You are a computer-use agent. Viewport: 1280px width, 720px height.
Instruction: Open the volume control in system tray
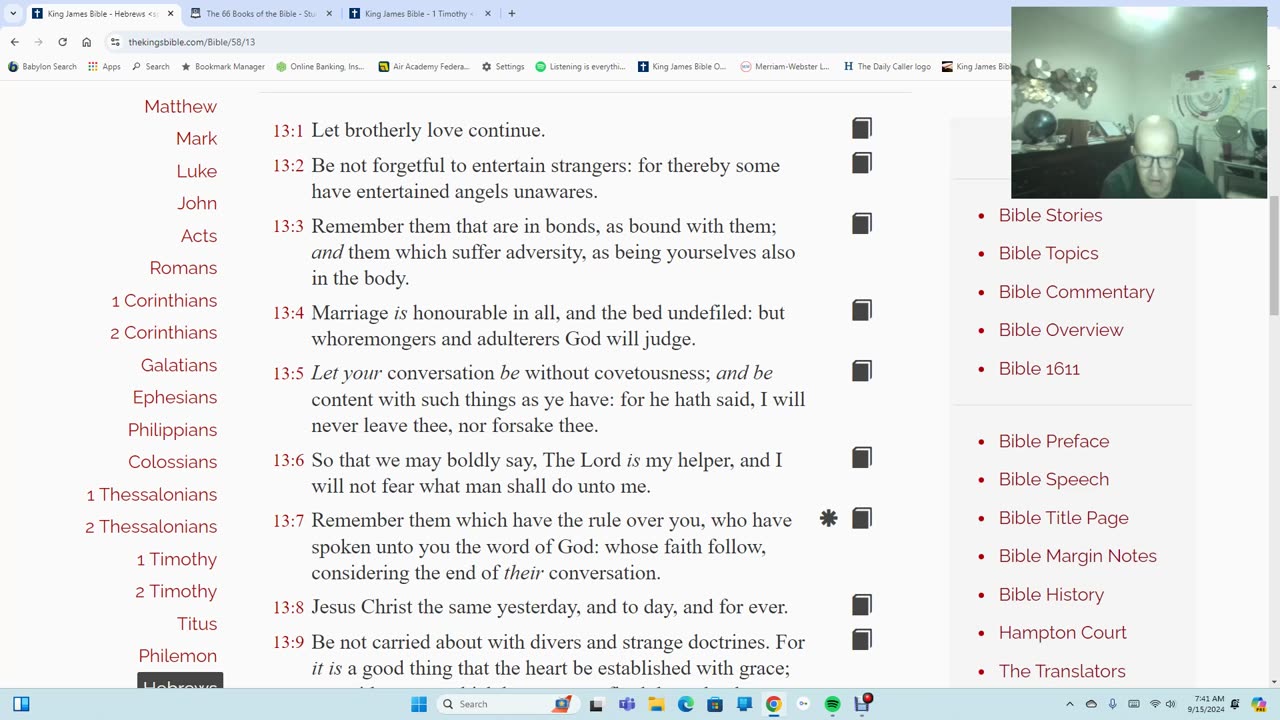point(1171,704)
